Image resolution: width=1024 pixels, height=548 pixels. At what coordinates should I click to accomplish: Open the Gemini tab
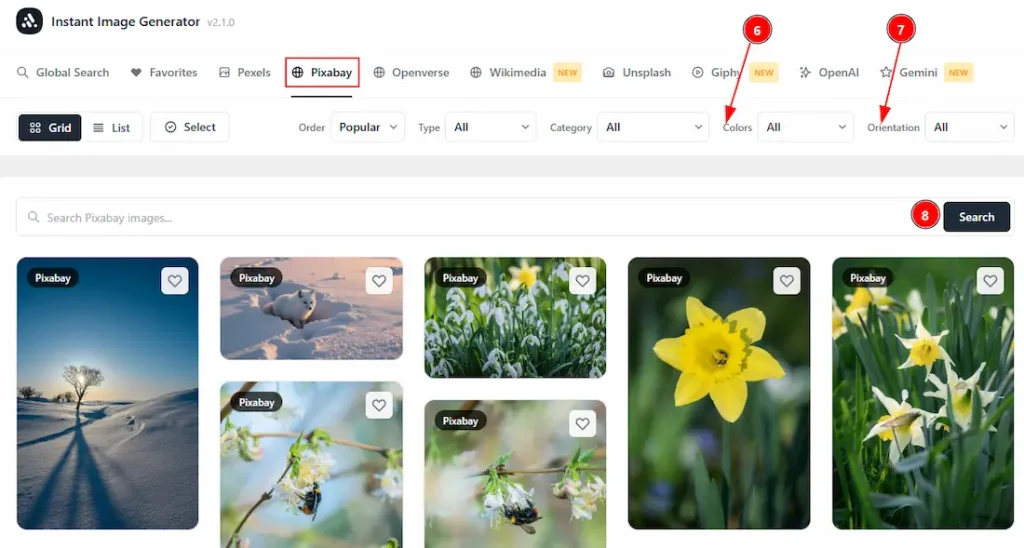click(908, 73)
